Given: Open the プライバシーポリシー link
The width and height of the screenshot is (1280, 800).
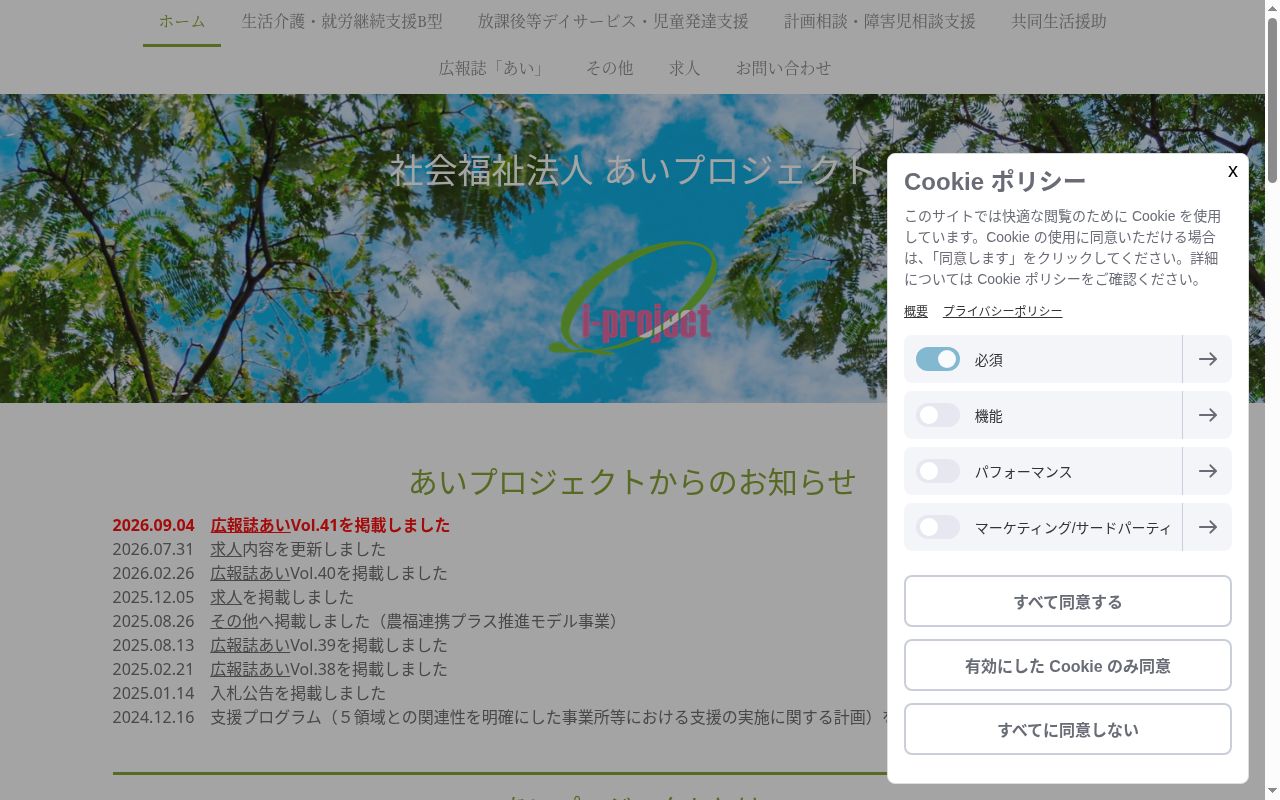Looking at the screenshot, I should coord(1002,311).
